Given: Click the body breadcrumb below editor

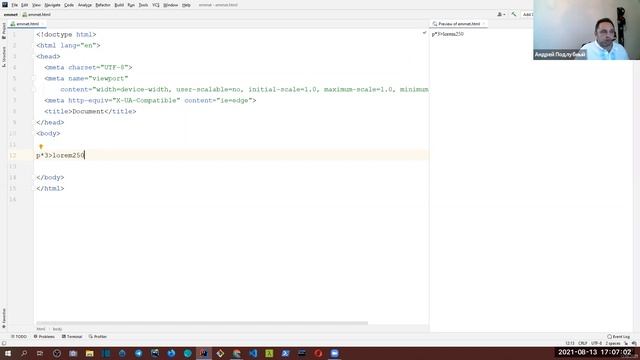Looking at the screenshot, I should pyautogui.click(x=57, y=329).
